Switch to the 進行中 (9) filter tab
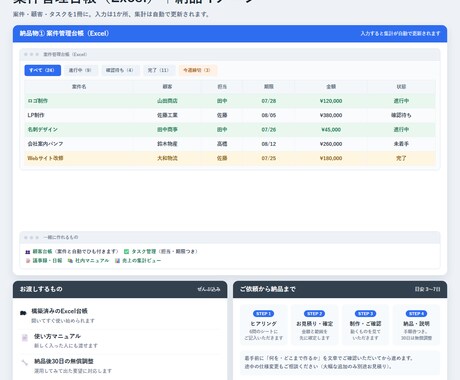This screenshot has height=380, width=460. point(80,70)
